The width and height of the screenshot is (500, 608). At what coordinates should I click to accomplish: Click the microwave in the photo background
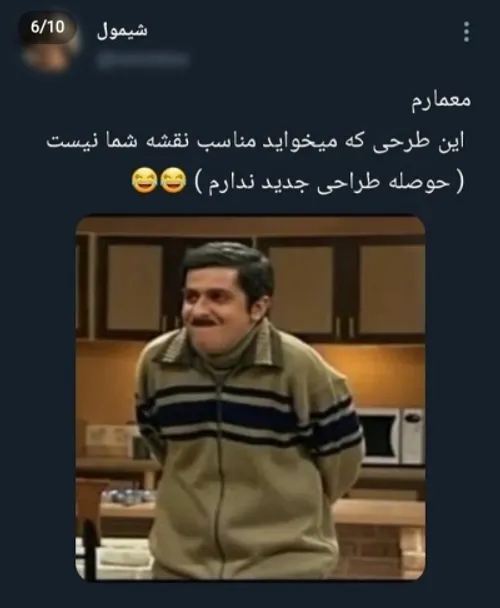pyautogui.click(x=392, y=436)
